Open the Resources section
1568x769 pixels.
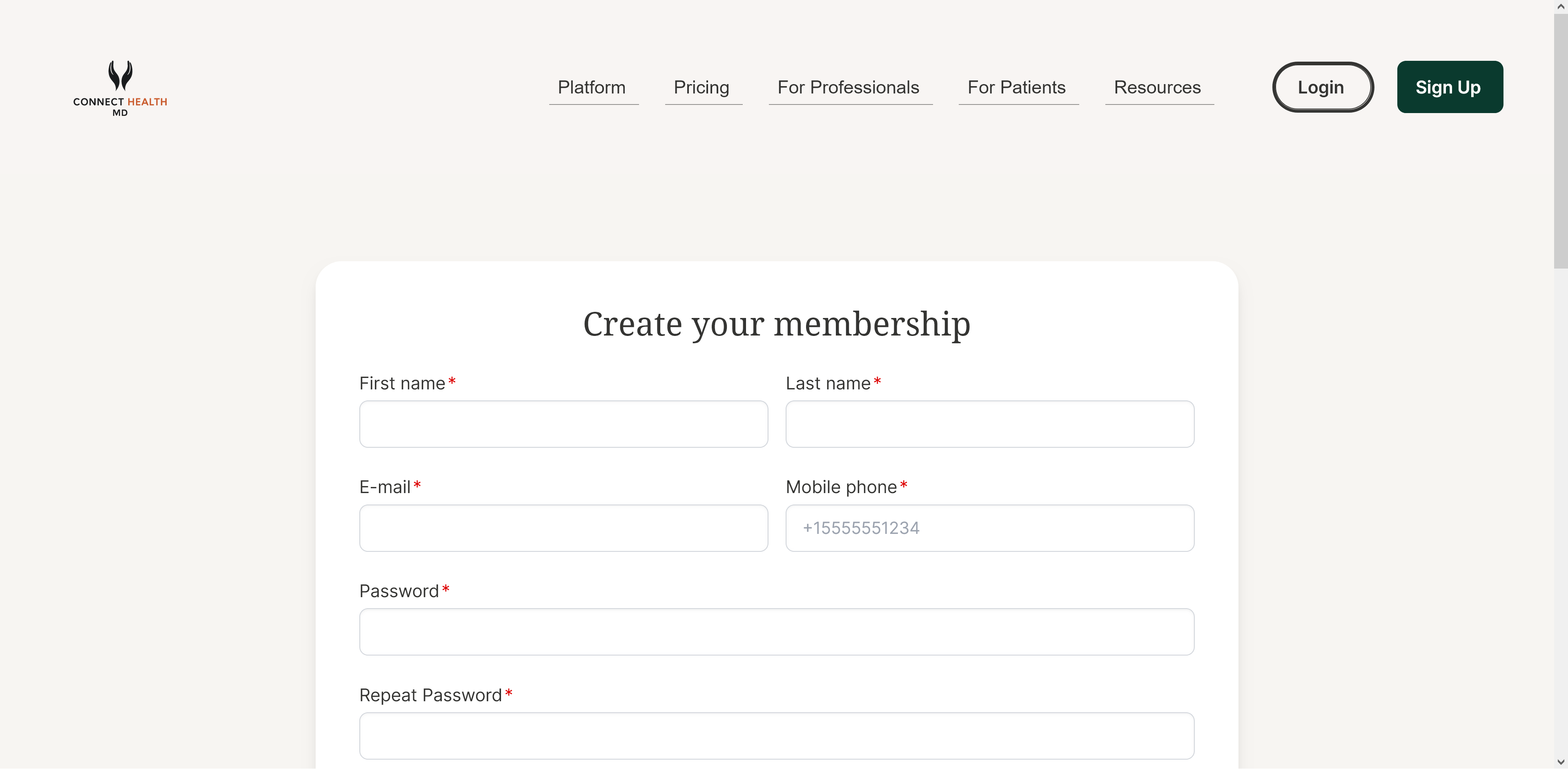coord(1156,88)
